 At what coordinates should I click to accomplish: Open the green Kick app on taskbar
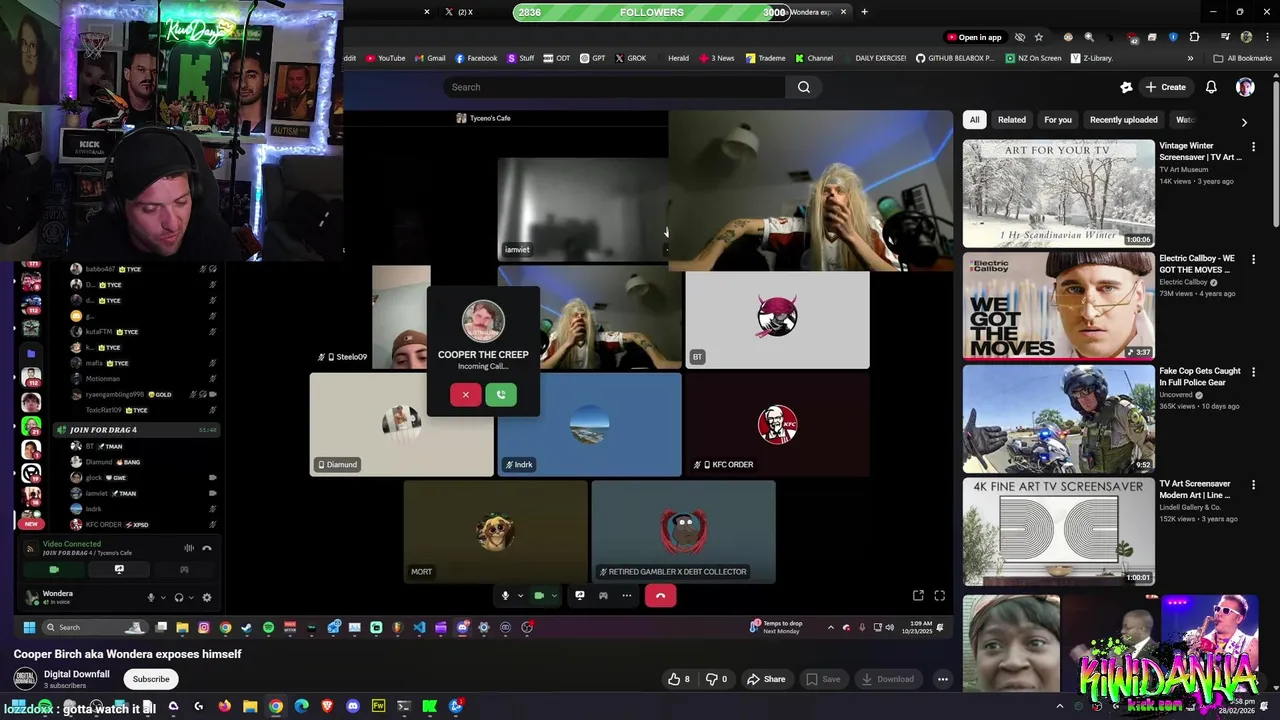click(429, 706)
